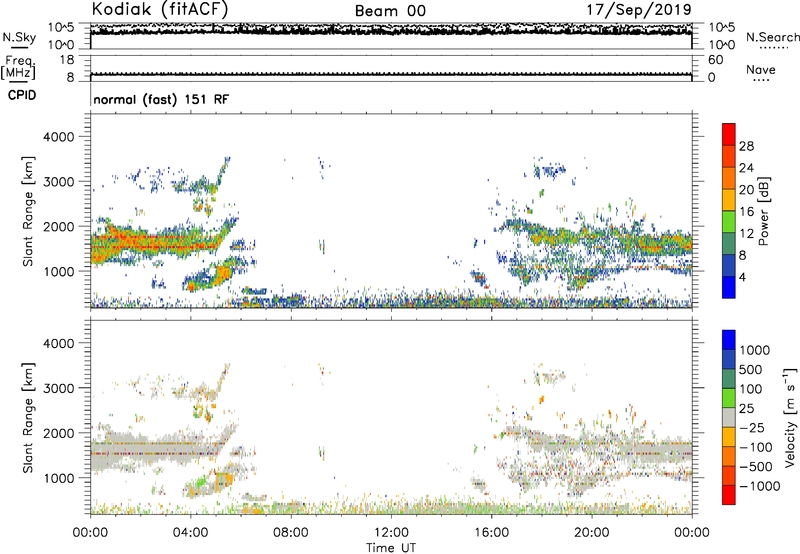Image resolution: width=800 pixels, height=554 pixels.
Task: Click the "Slant Range [km]" label of the power panel
Action: 28,211
